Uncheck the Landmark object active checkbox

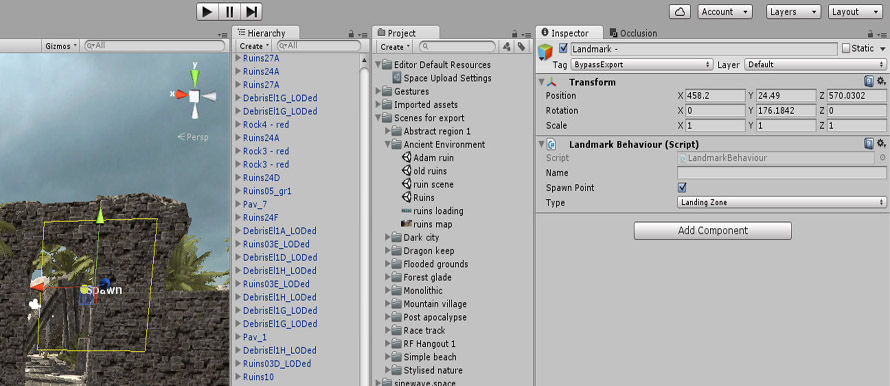pyautogui.click(x=563, y=48)
